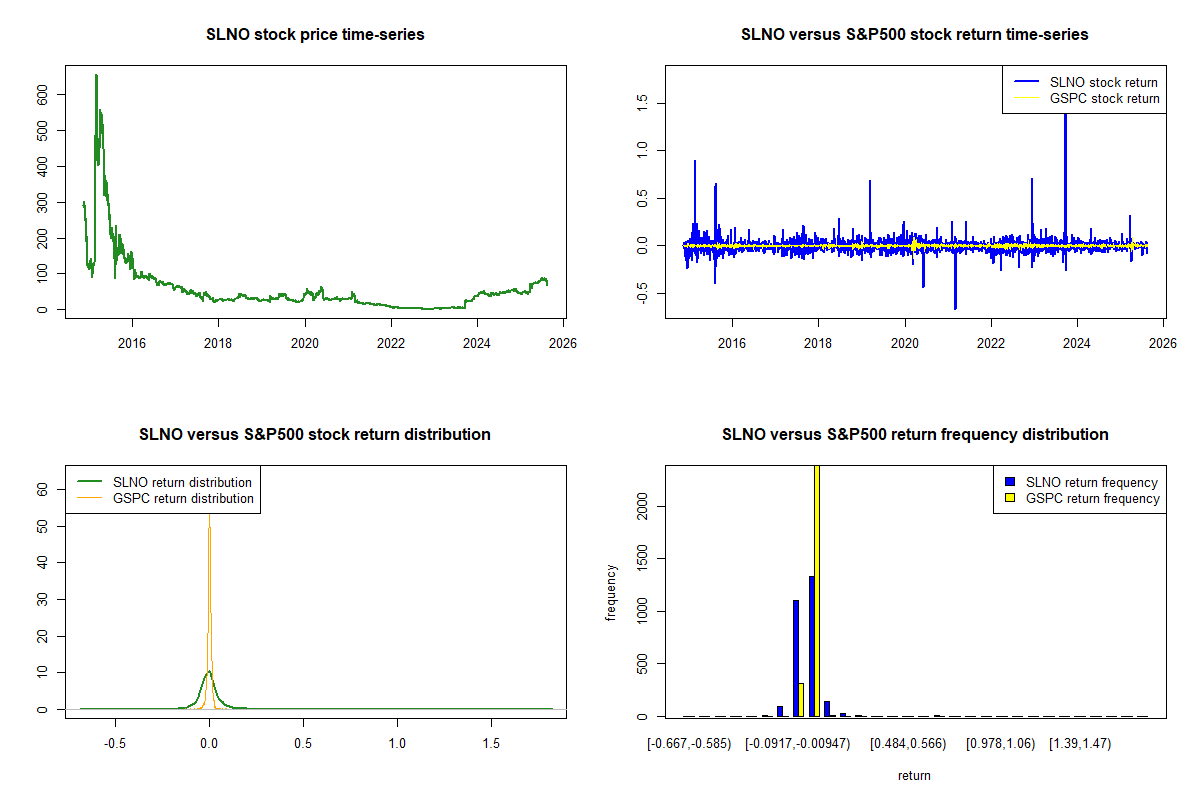Click the 600 y-axis tick on the stock price chart
1200x800 pixels.
(x=43, y=94)
